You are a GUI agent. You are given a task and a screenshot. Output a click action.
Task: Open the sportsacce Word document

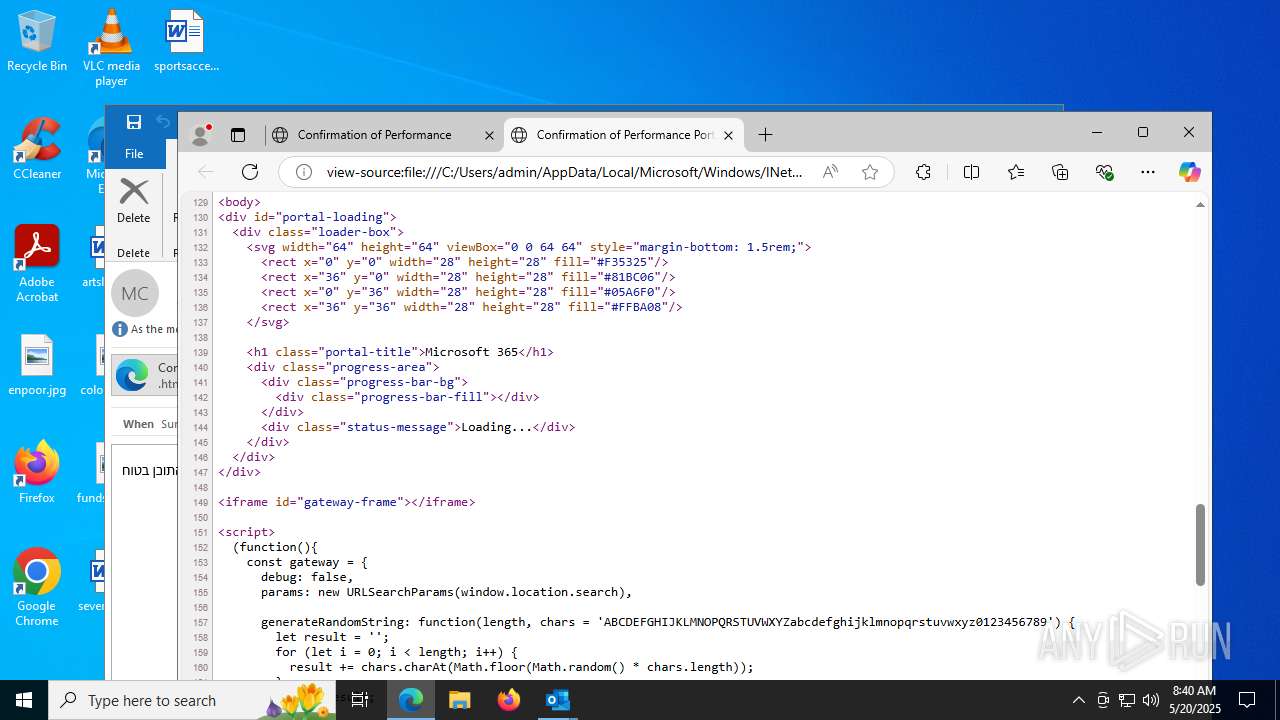(186, 42)
